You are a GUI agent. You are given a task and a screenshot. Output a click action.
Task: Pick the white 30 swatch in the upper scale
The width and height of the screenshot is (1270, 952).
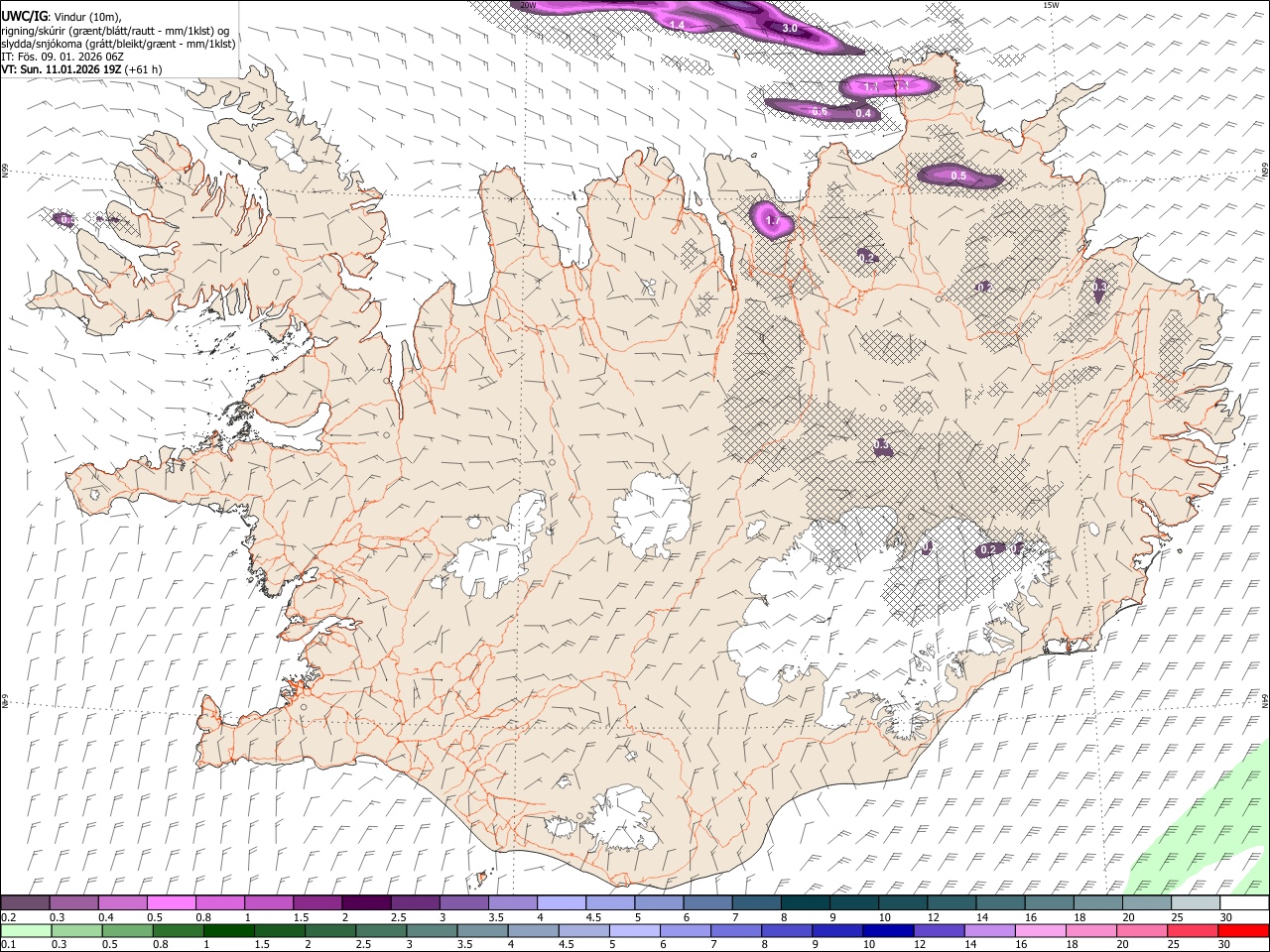1244,902
